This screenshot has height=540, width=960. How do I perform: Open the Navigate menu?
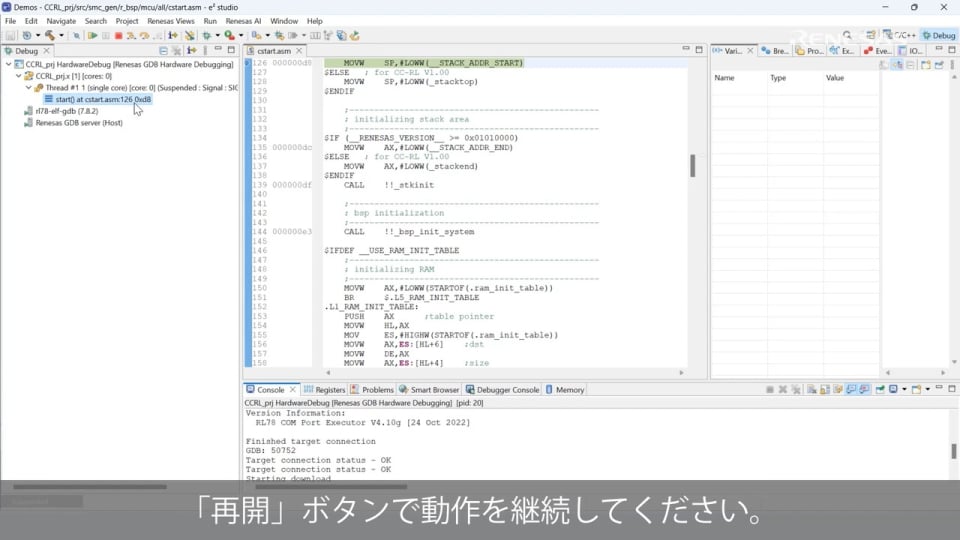61,21
